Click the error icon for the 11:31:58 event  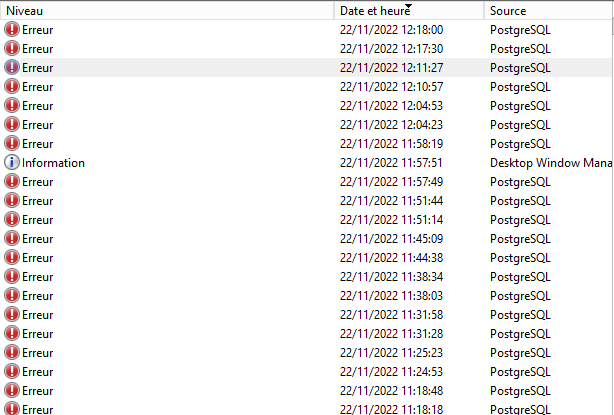click(x=12, y=314)
